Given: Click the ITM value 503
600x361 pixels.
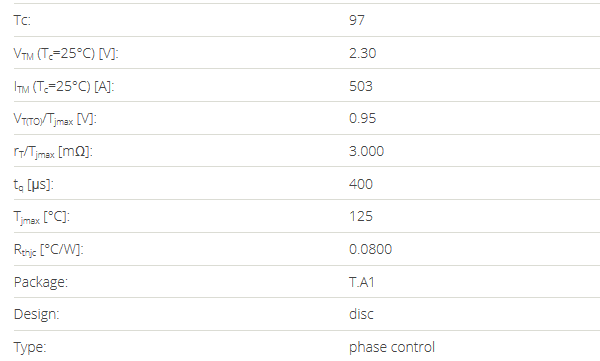Looking at the screenshot, I should tap(360, 86).
